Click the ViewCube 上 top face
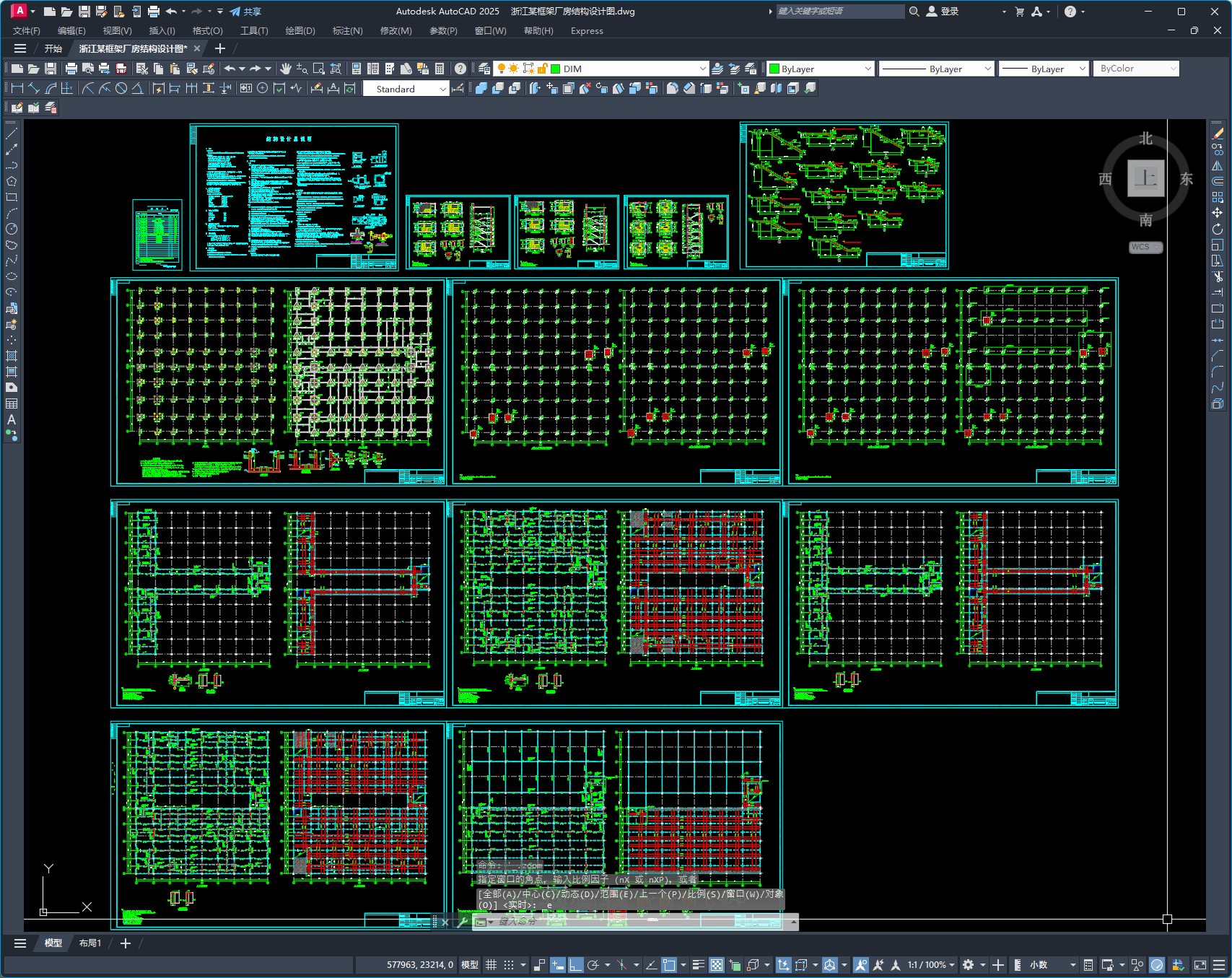 [x=1146, y=178]
